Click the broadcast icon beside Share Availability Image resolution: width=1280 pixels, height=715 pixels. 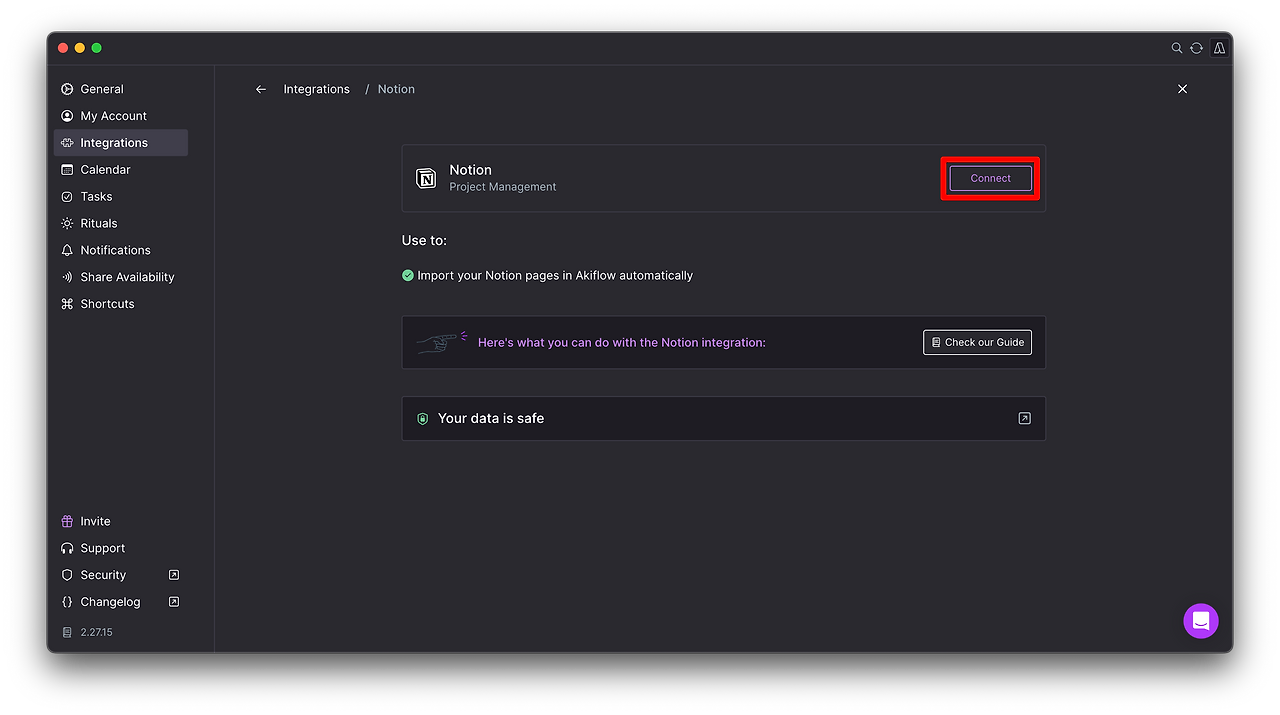coord(67,277)
